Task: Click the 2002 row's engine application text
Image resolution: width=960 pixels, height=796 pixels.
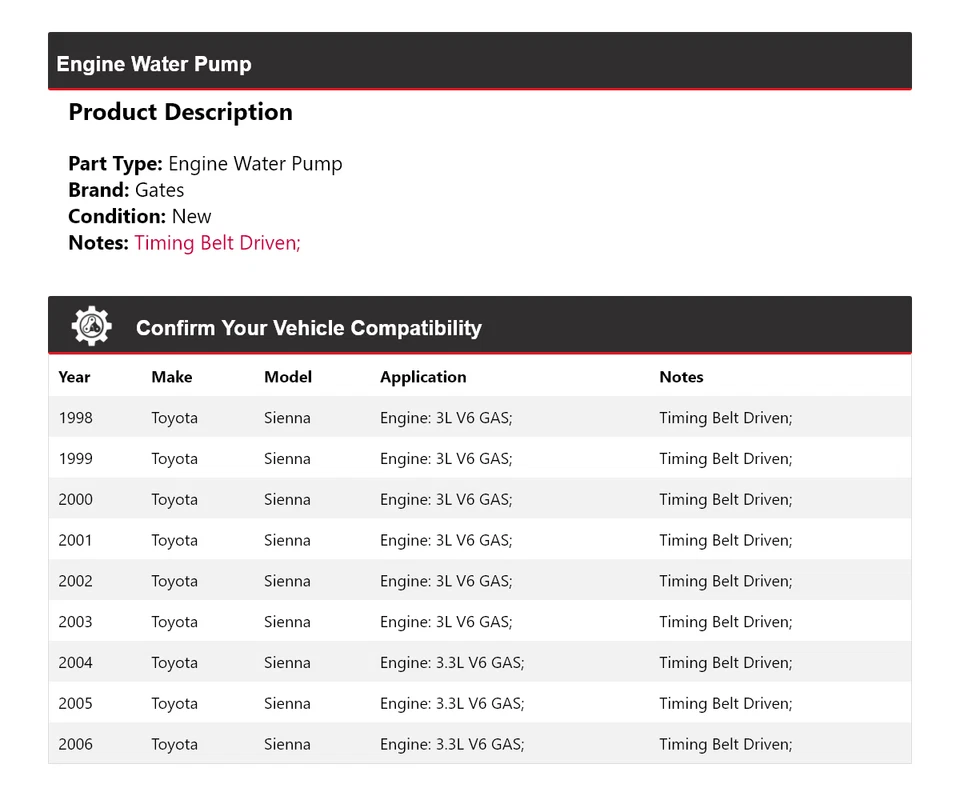Action: click(446, 581)
